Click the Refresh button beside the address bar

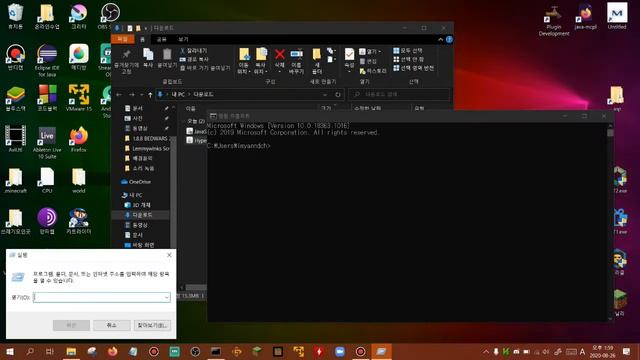click(338, 95)
